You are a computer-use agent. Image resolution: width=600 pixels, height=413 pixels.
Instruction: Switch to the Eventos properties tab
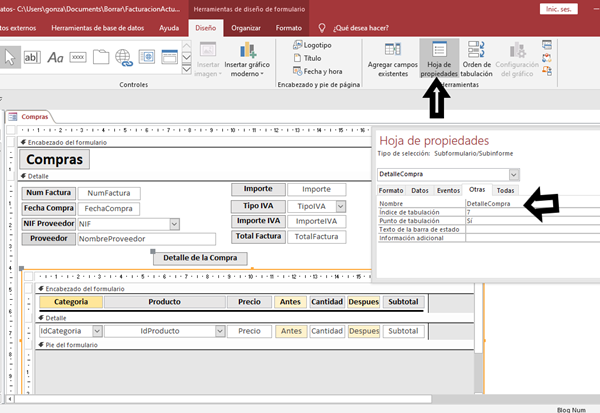tap(449, 190)
